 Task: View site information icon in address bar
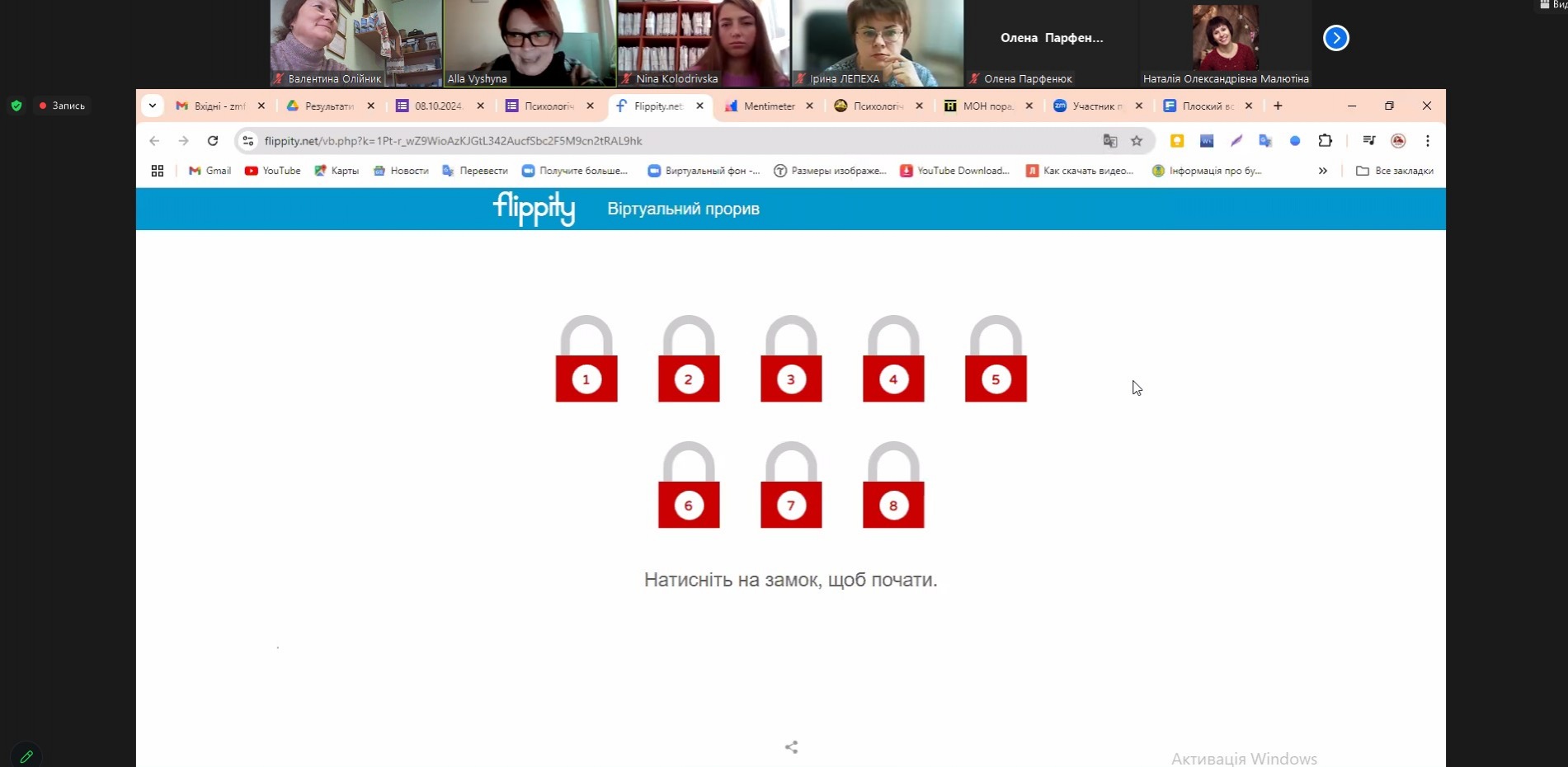coord(248,141)
